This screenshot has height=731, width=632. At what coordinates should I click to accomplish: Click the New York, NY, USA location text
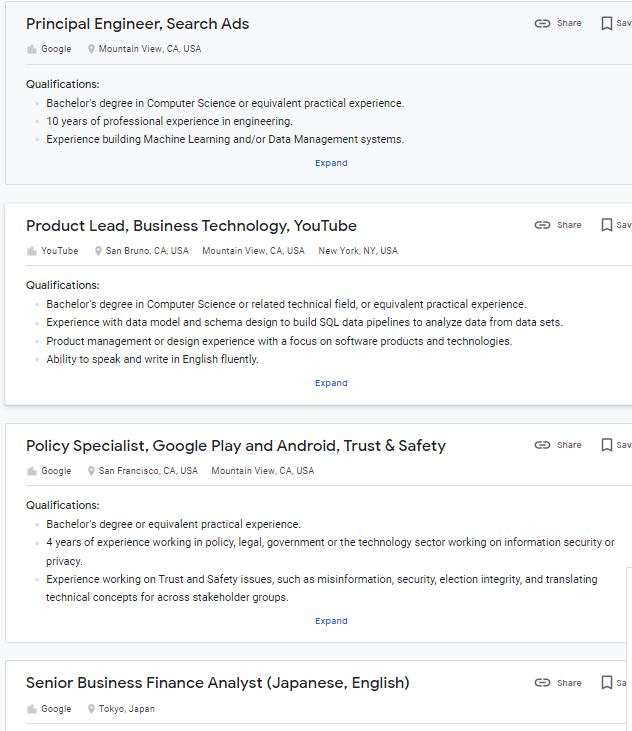coord(358,251)
